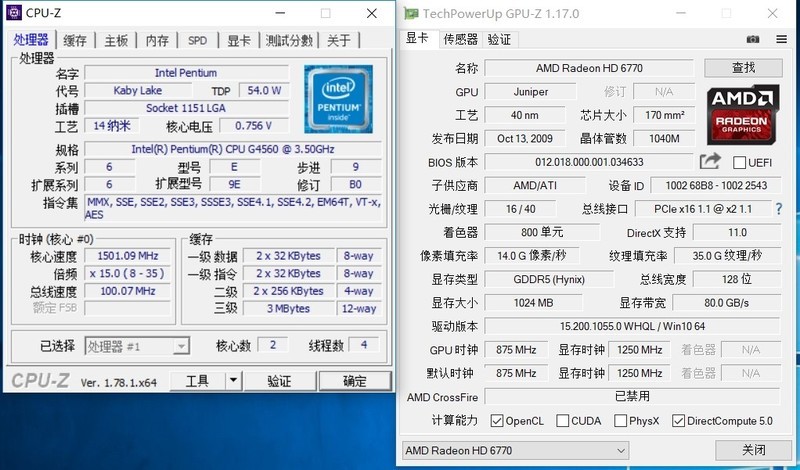Click the 工具 button in CPU-Z
Screen dimensions: 800x470
197,381
